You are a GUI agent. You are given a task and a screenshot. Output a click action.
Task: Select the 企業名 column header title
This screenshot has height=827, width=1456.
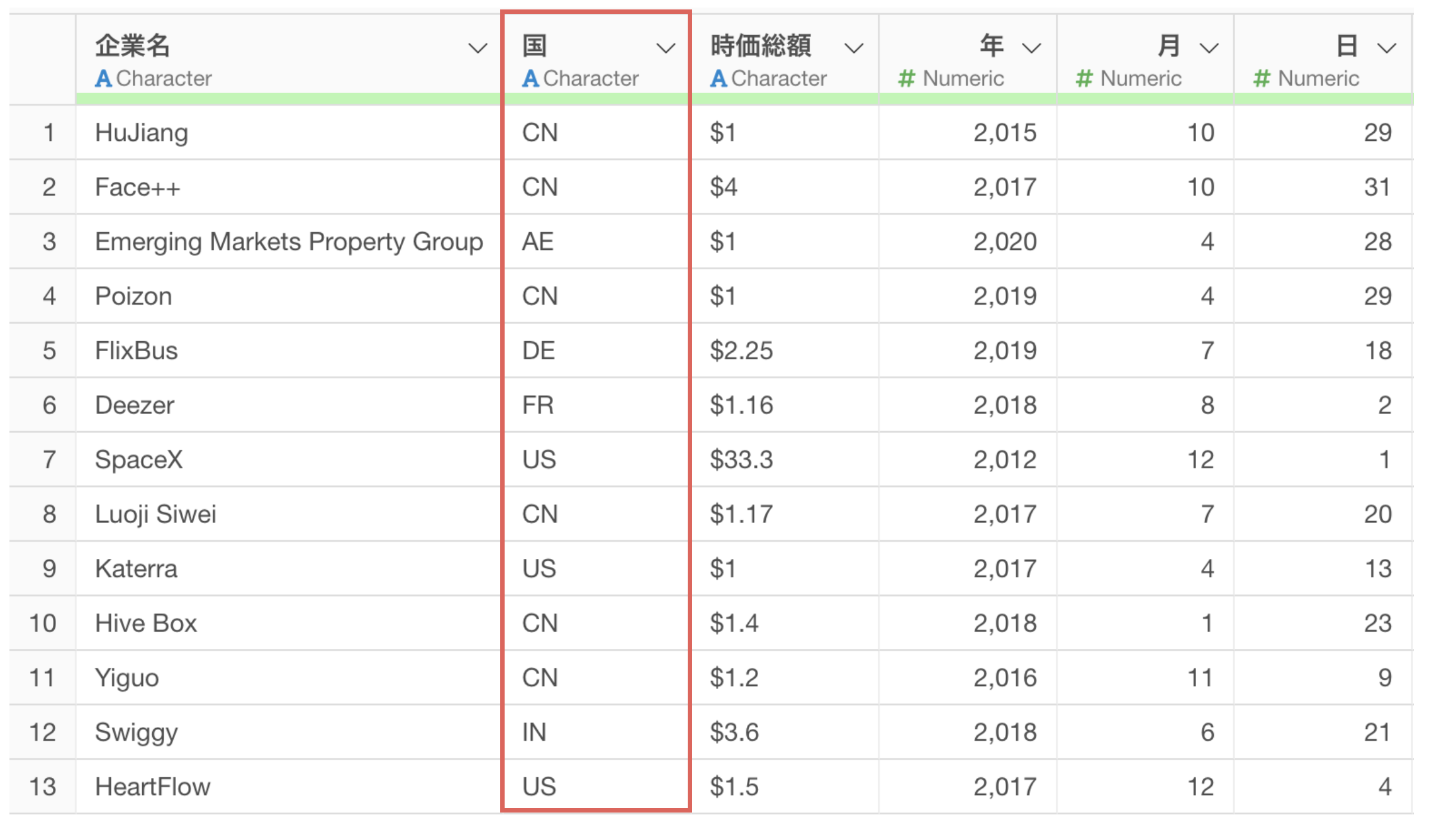pos(133,46)
